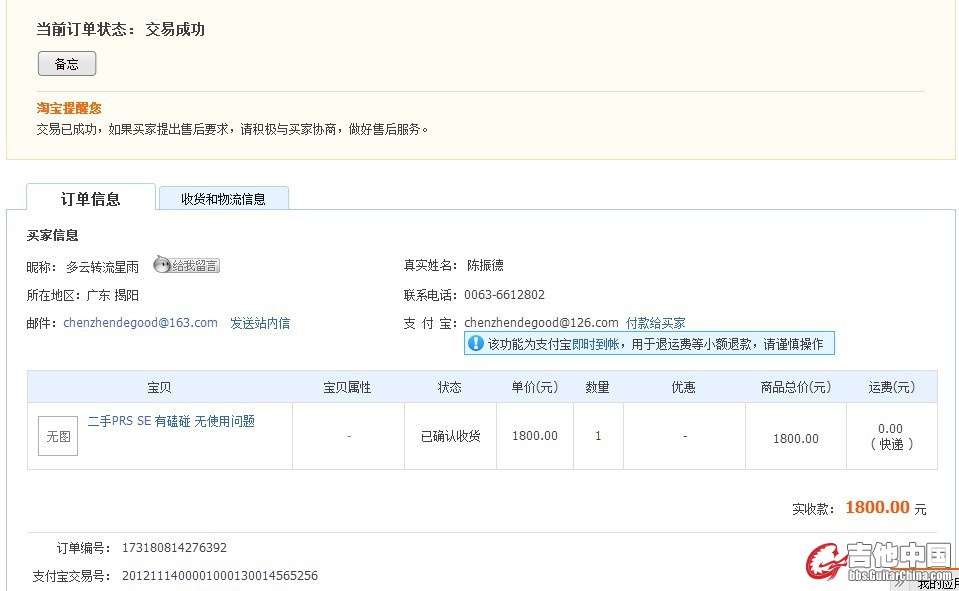Click the 淘宝提醒您 reminder heading
Screen dimensions: 959x591
coord(69,108)
